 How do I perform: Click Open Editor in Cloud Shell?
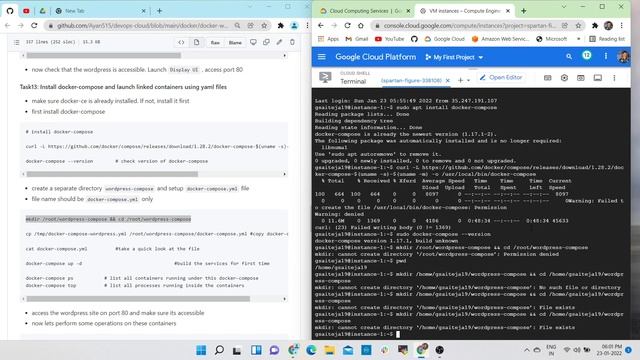tap(501, 78)
